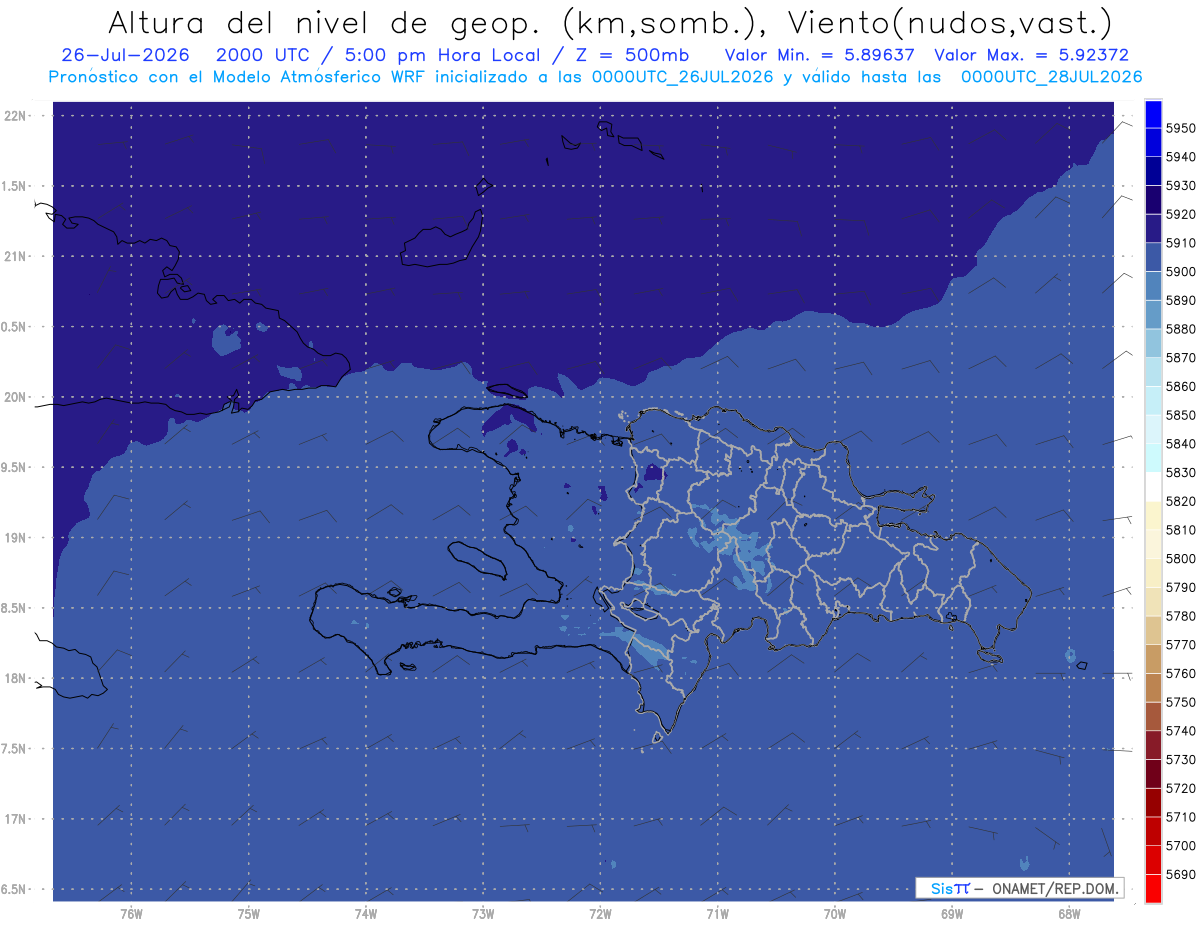Viewport: 1200px width, 927px height.
Task: Click the '72W' longitude label
Action: 600,913
